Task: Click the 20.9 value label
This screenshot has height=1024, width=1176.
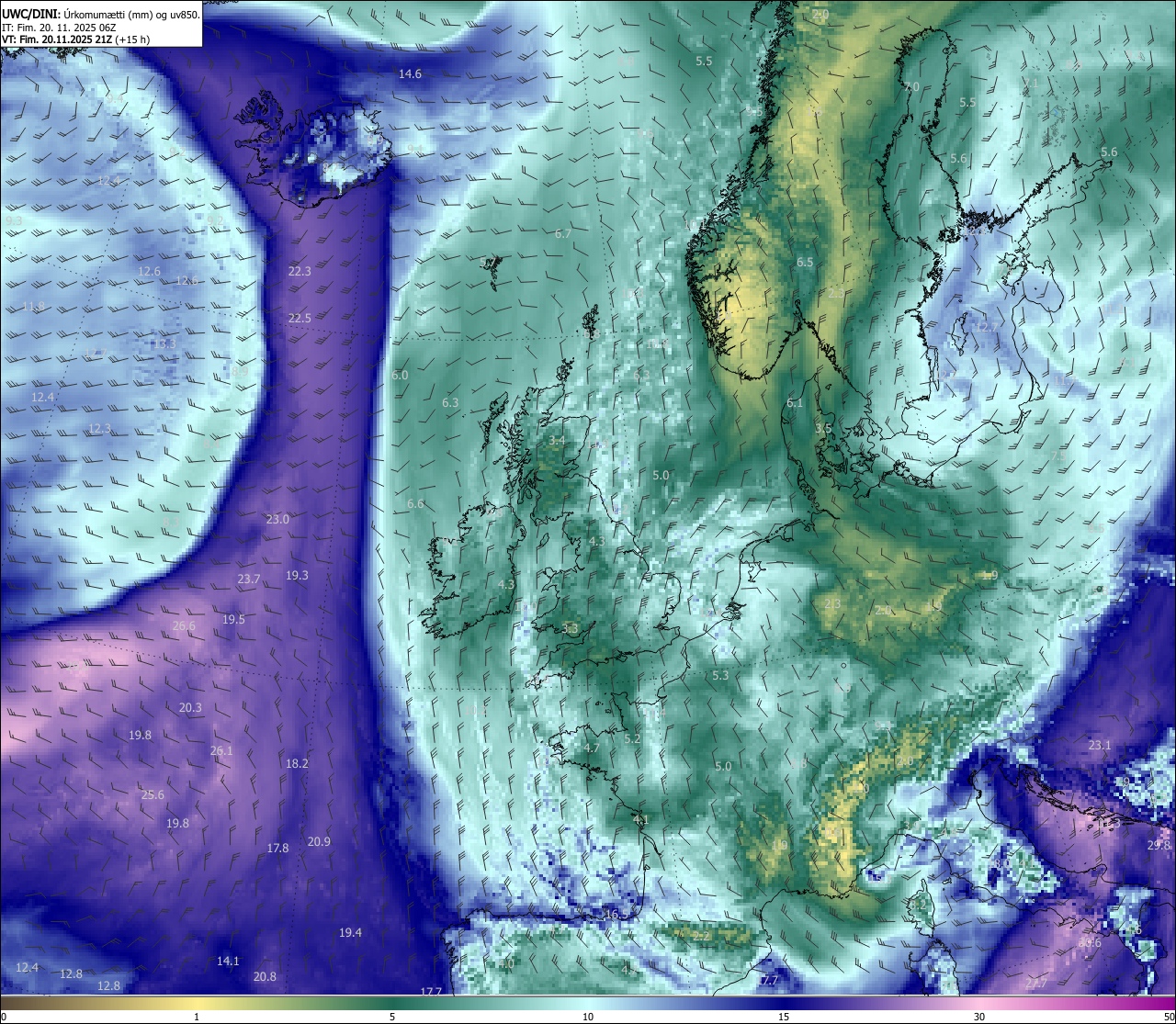Action: tap(319, 841)
